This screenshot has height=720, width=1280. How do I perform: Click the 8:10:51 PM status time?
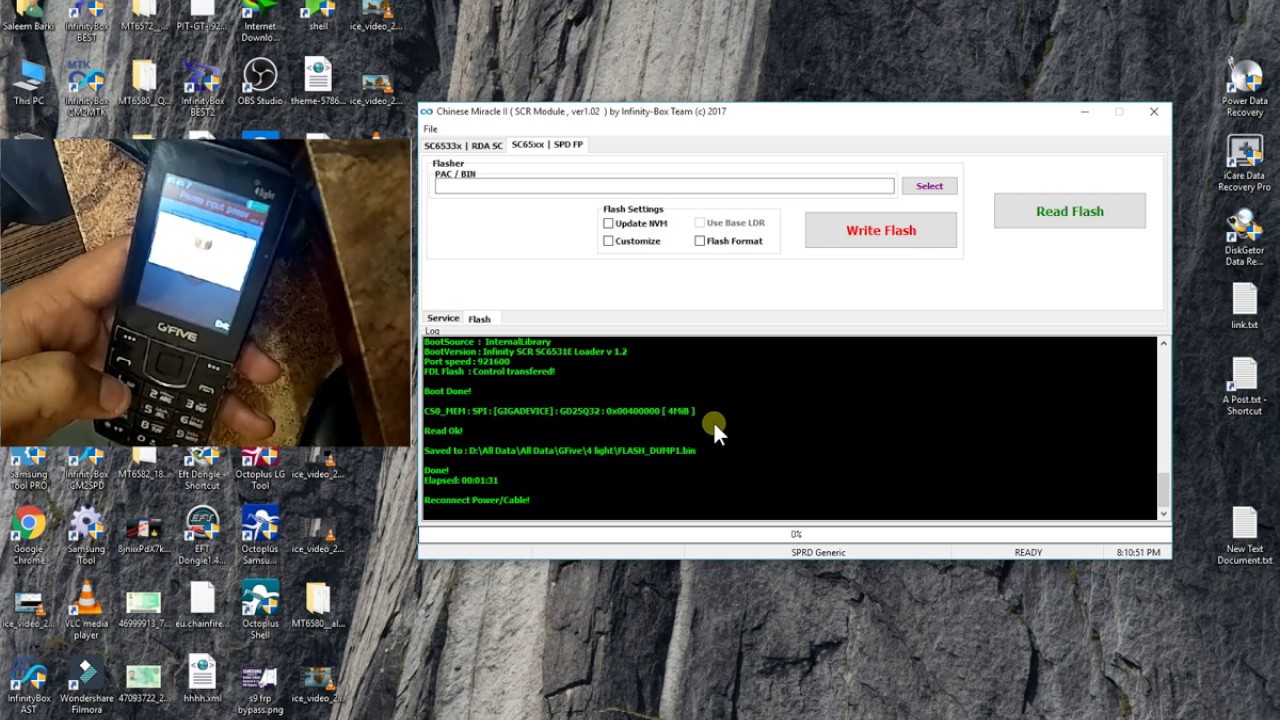pyautogui.click(x=1138, y=552)
